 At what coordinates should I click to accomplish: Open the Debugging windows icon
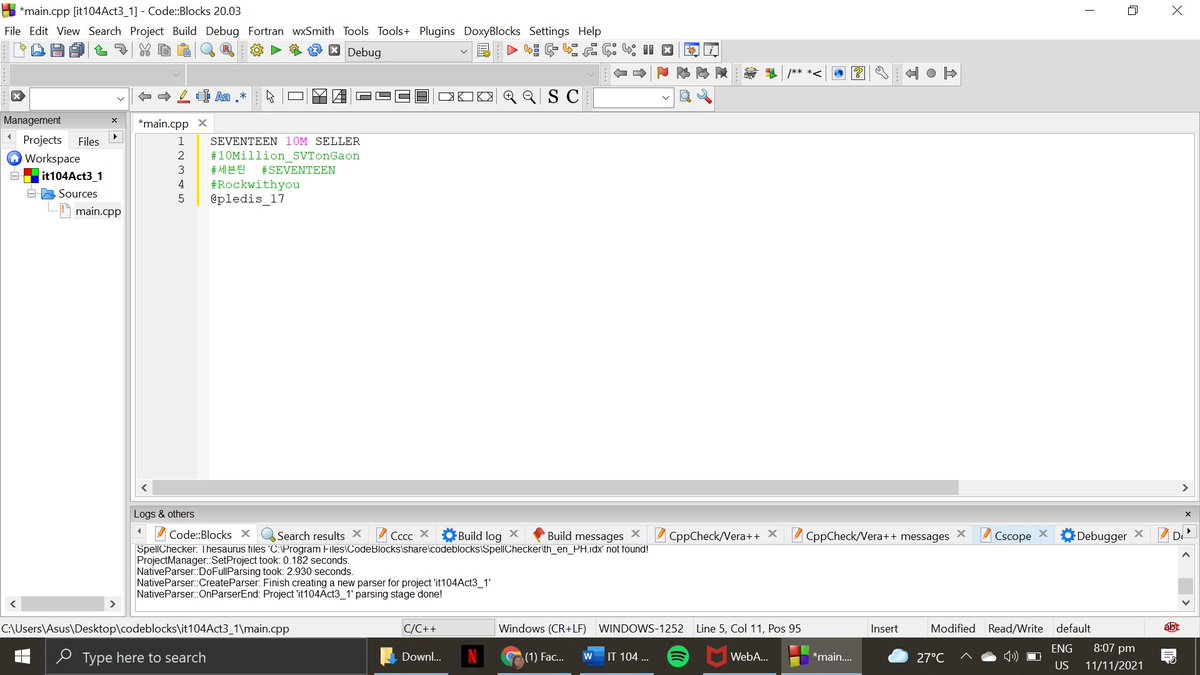point(691,51)
